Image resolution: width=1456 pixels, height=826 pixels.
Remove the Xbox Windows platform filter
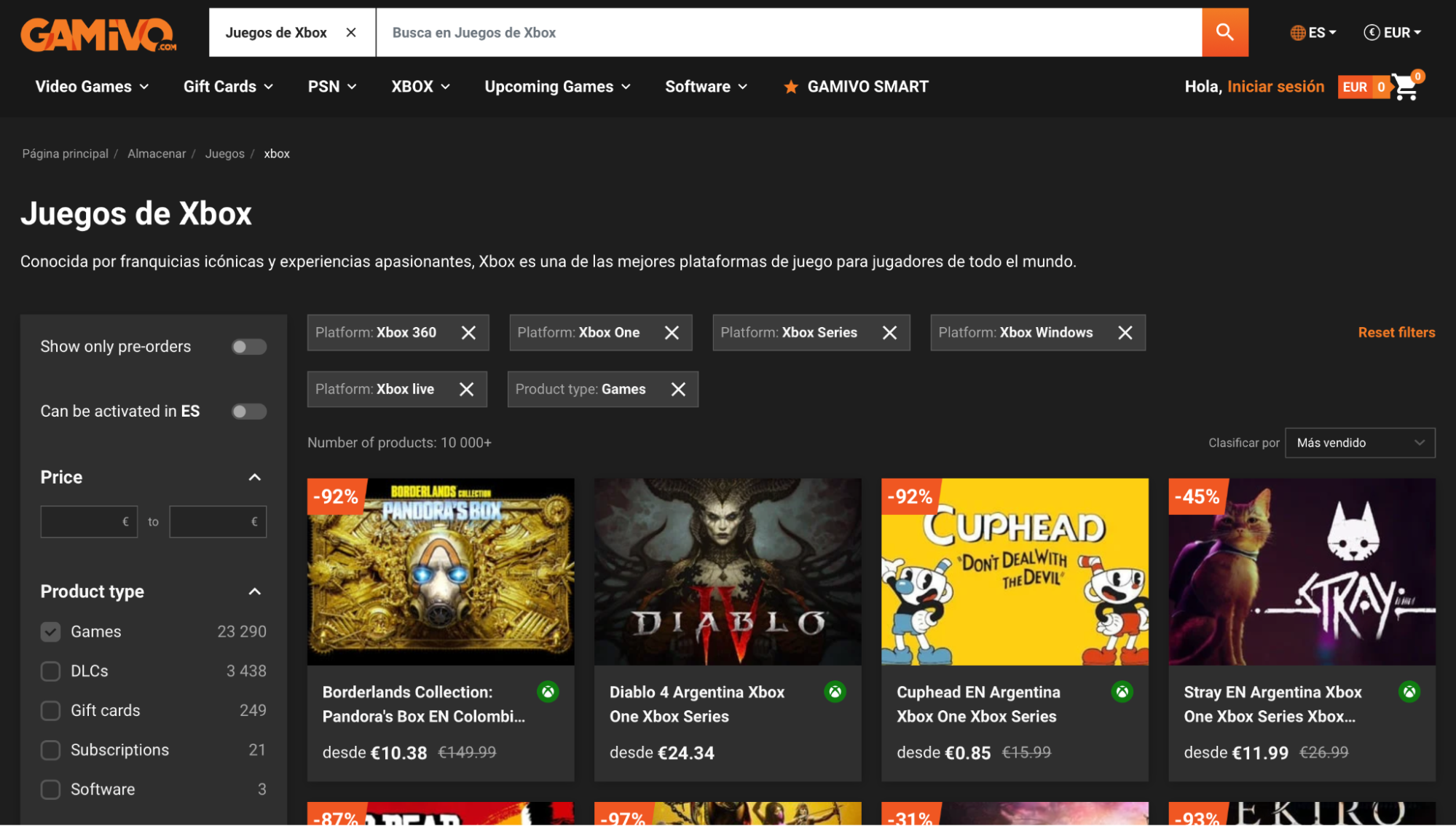1125,333
